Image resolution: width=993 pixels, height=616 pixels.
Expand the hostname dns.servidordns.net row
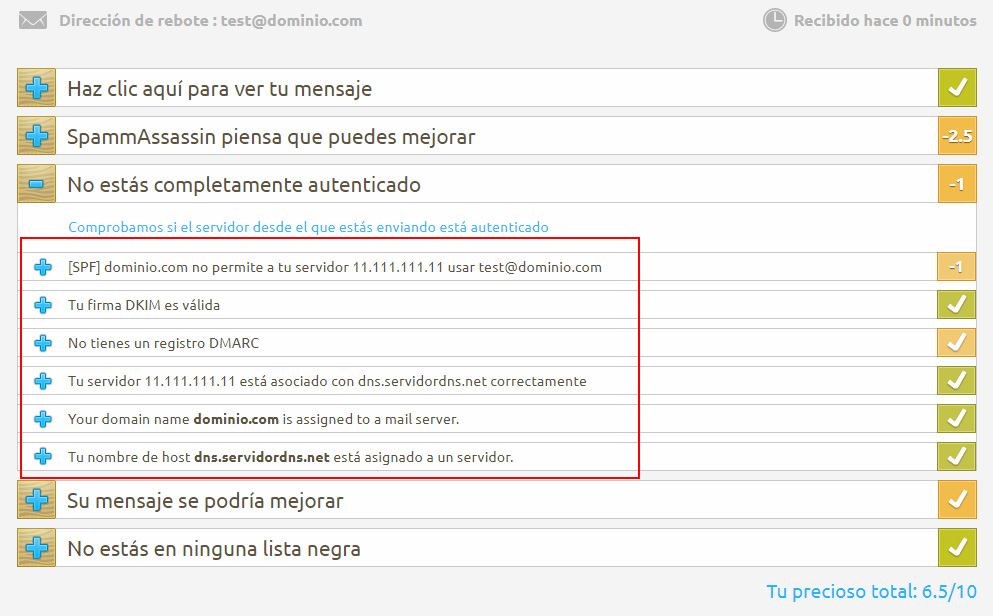(43, 457)
